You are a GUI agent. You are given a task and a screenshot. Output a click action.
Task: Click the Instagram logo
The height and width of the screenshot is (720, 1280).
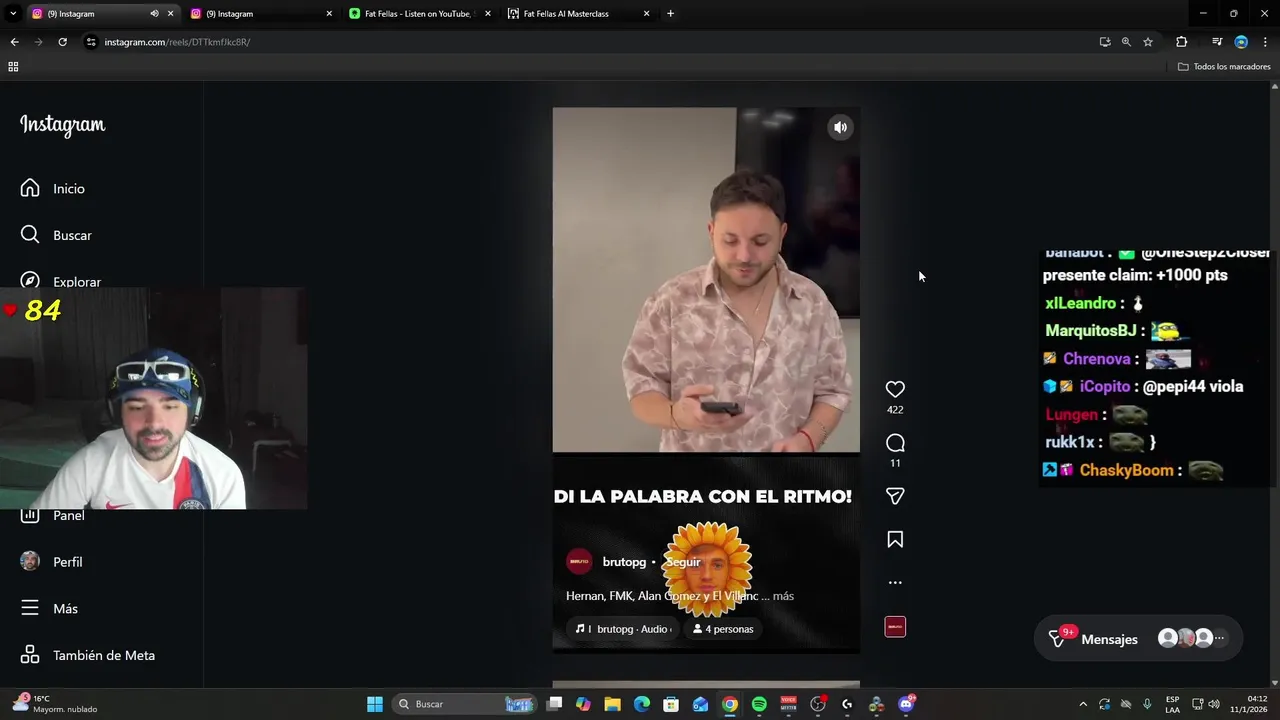[62, 125]
